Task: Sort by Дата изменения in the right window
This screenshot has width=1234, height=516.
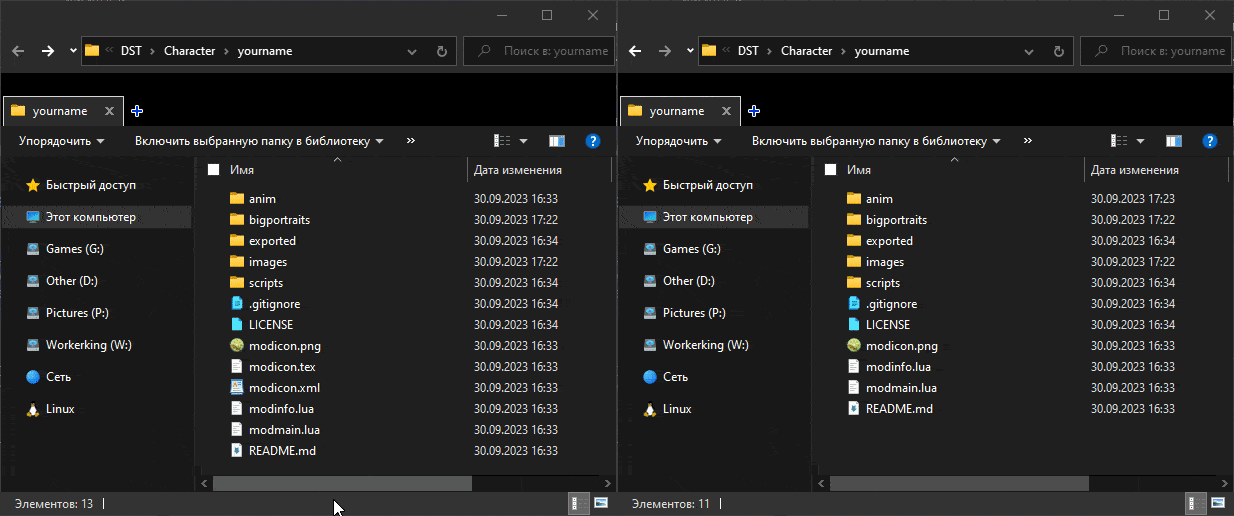Action: click(x=1134, y=170)
